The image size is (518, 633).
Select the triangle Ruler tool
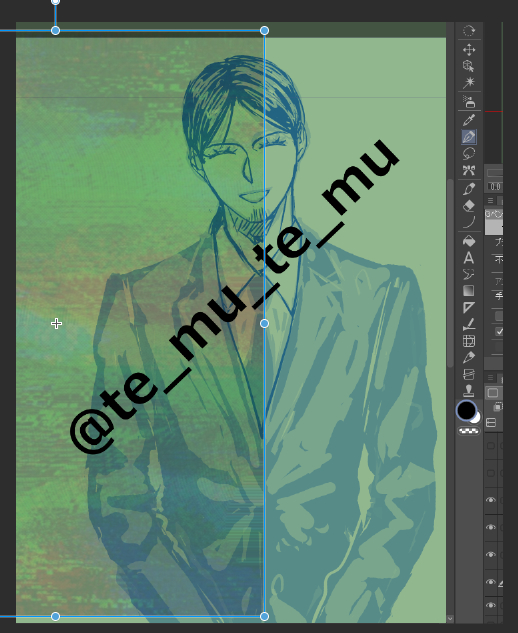coord(469,308)
